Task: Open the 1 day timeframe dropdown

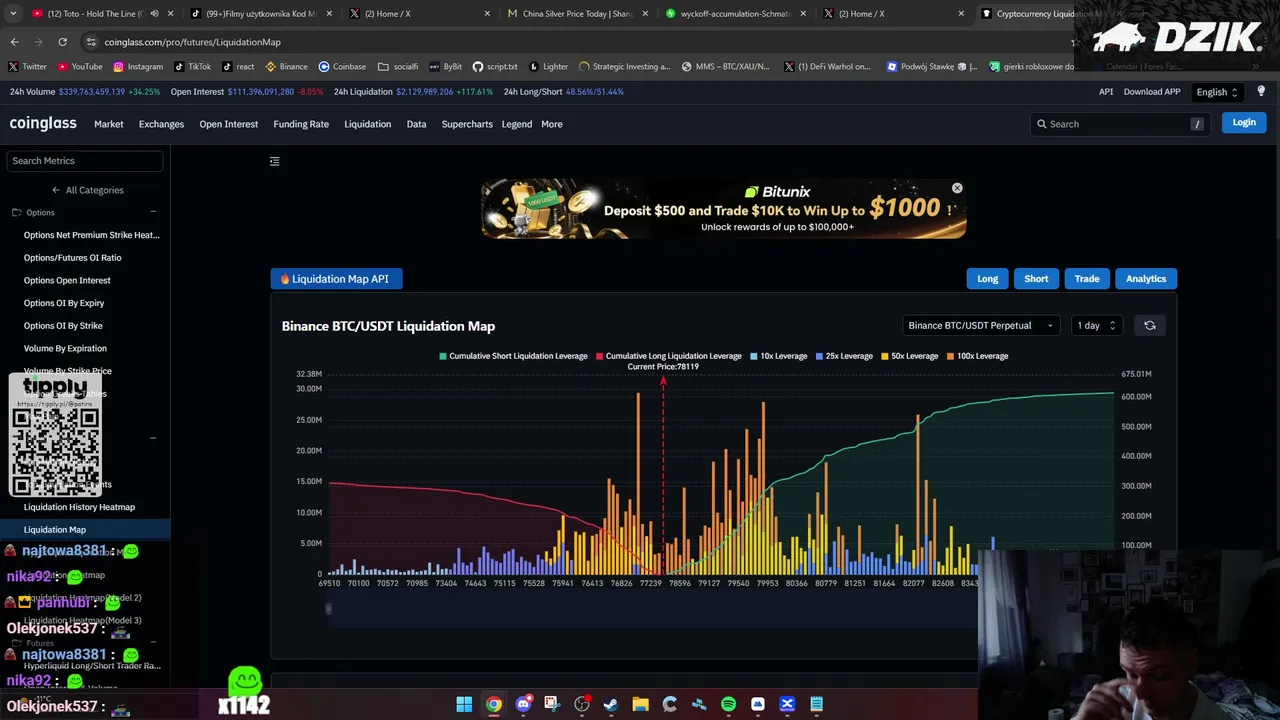Action: click(1096, 325)
